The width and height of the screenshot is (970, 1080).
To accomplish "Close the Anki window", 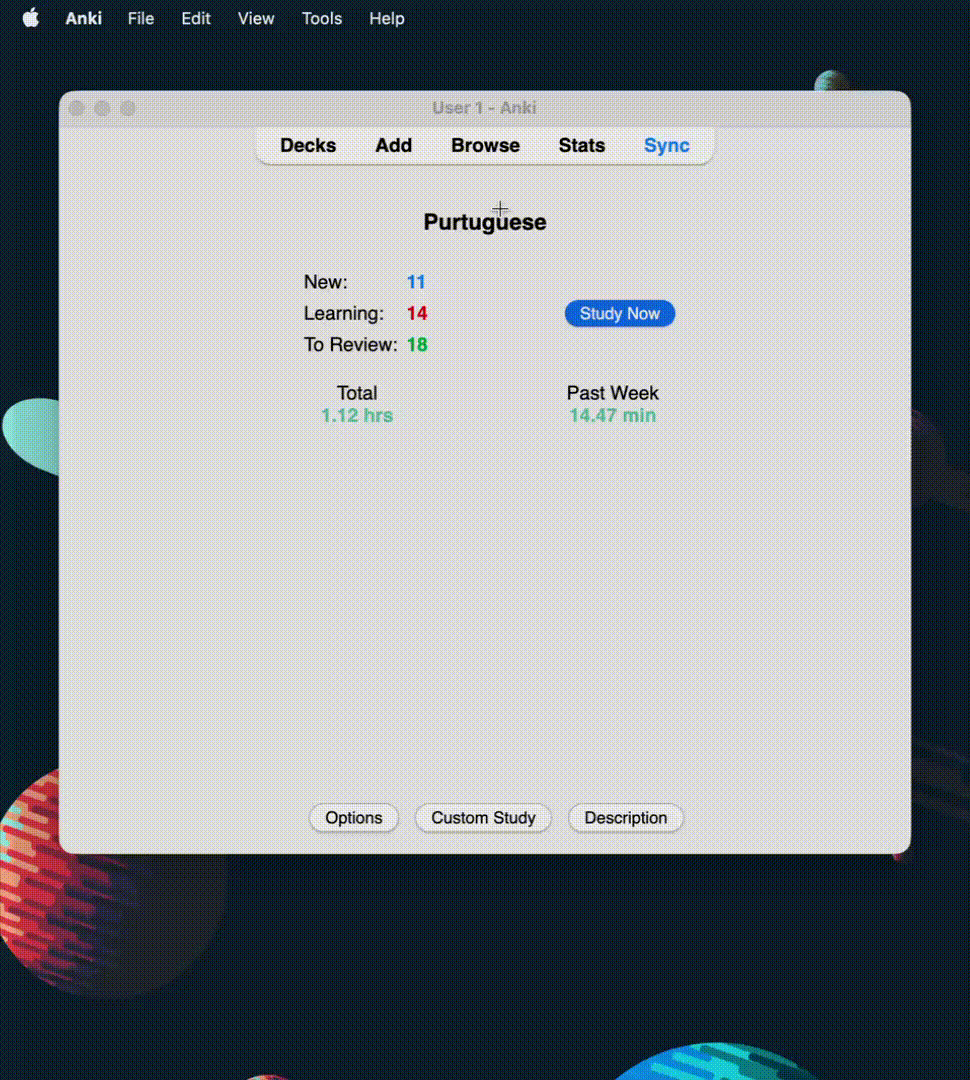I will click(x=77, y=108).
